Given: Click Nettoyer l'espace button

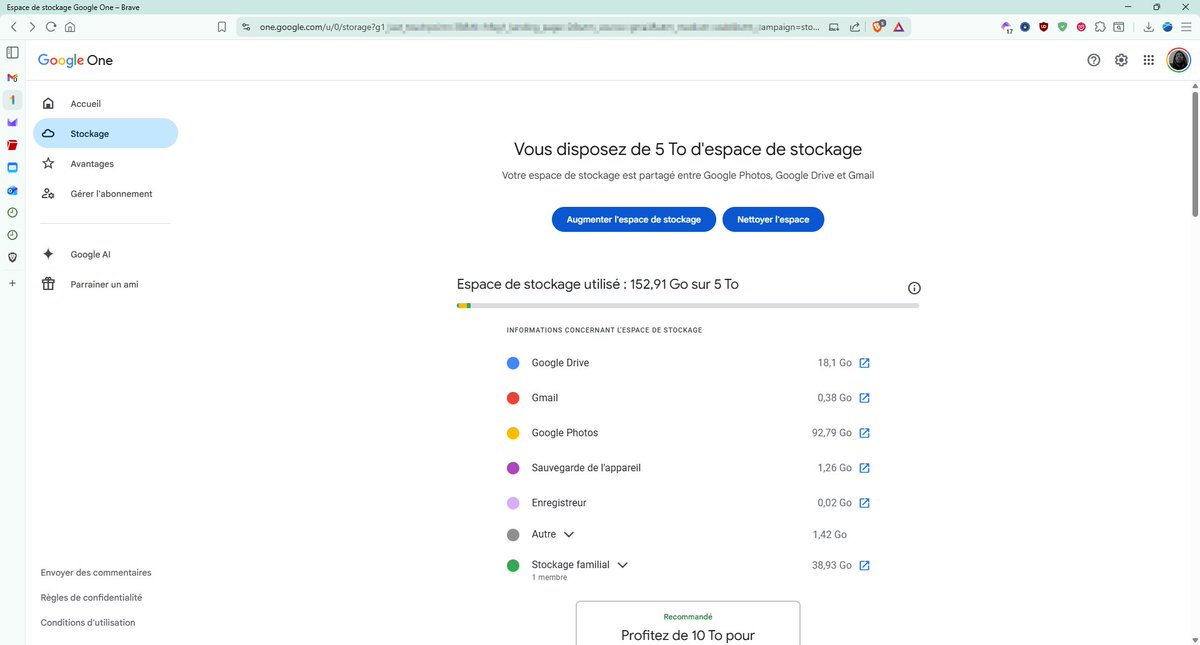Looking at the screenshot, I should (773, 219).
